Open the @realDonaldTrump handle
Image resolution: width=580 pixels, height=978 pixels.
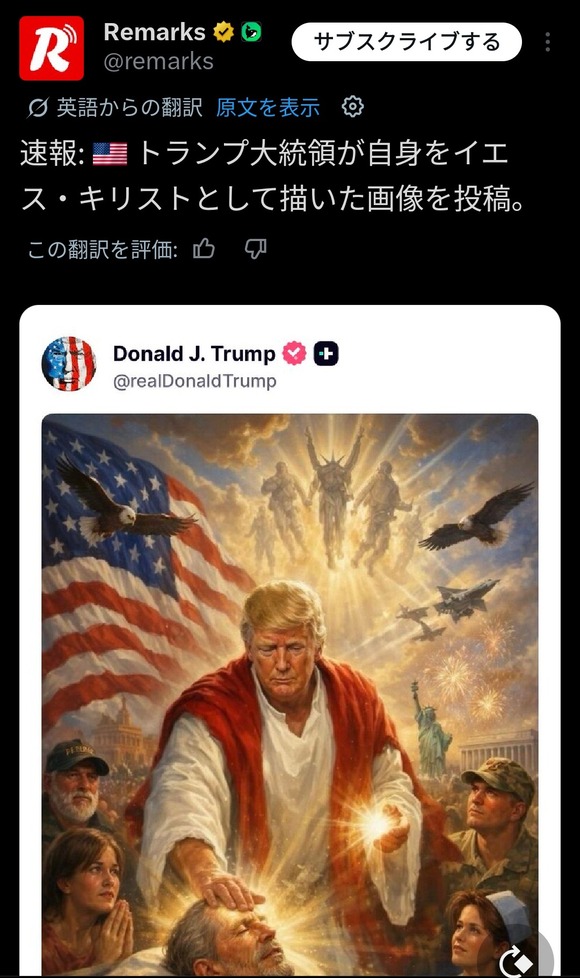coord(195,380)
